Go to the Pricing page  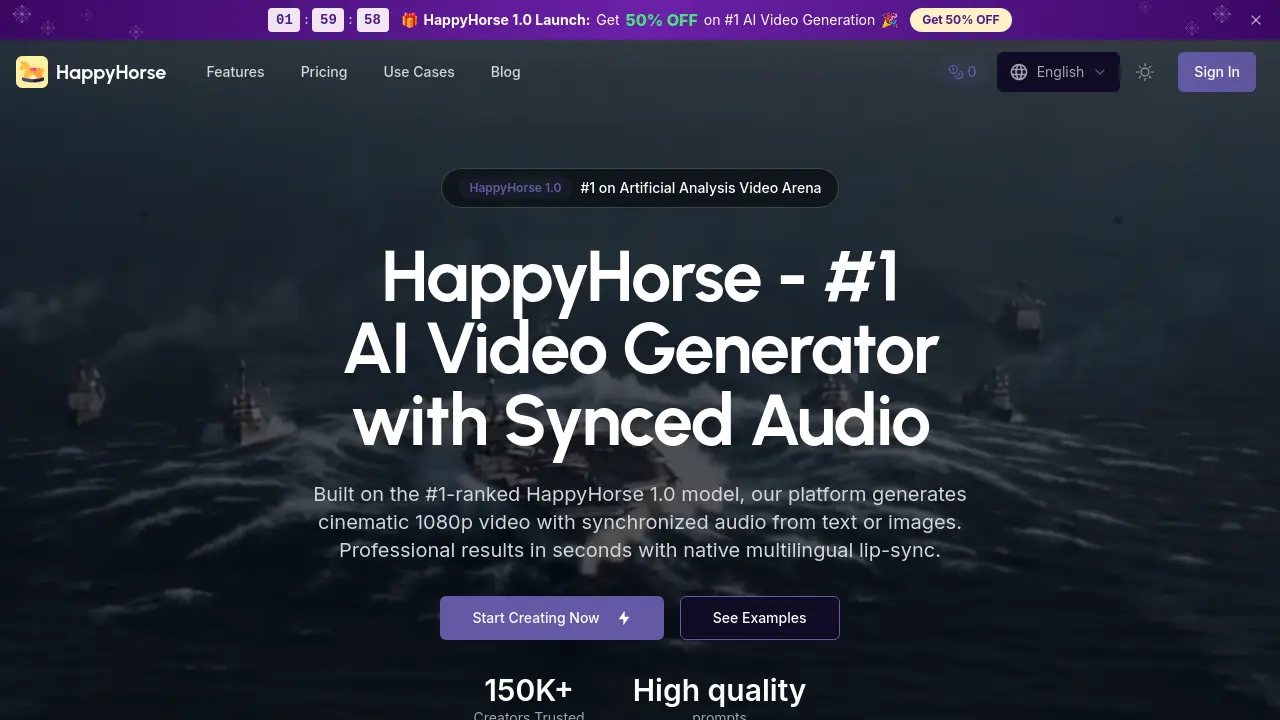click(x=324, y=72)
